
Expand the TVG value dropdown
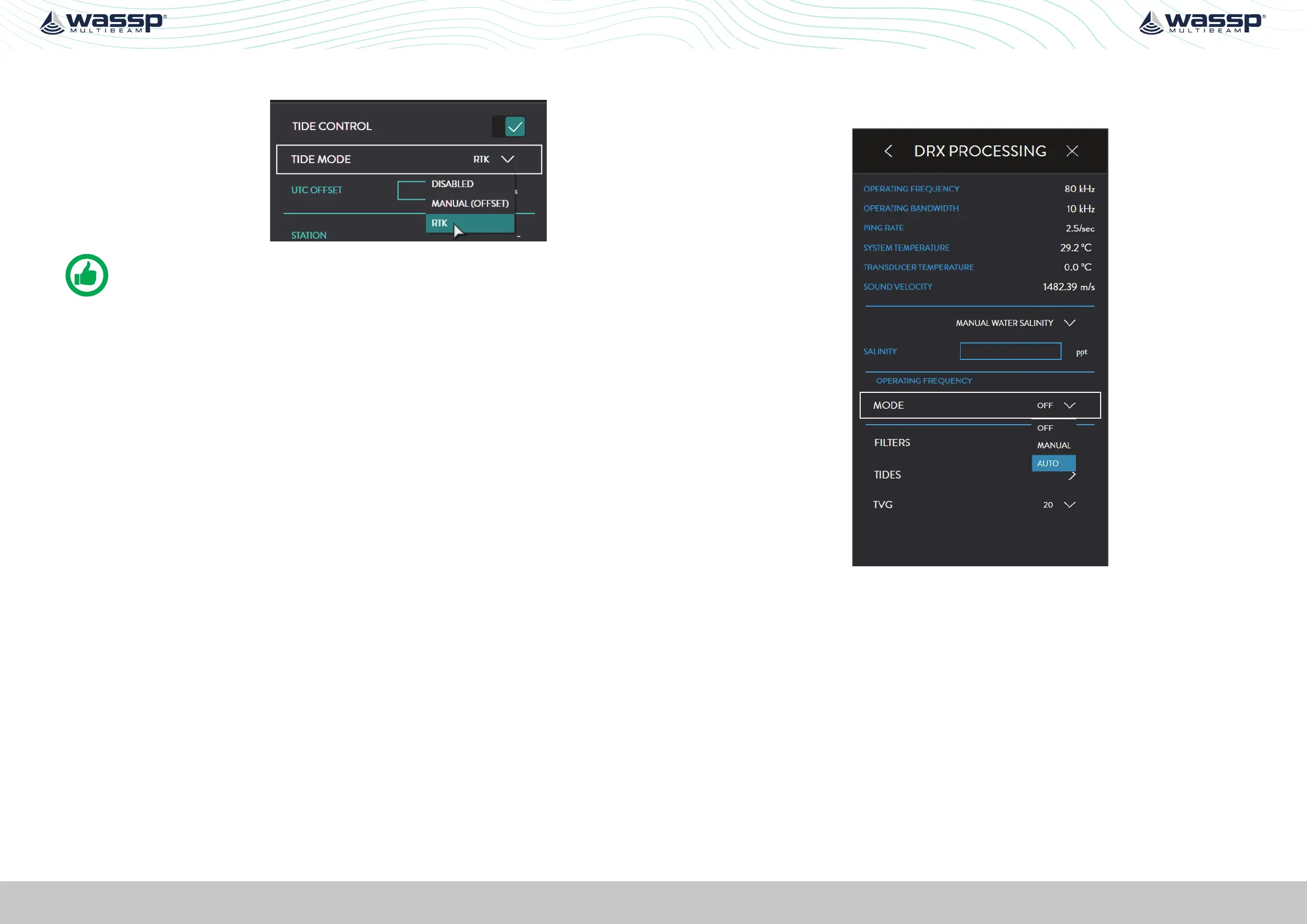1069,505
